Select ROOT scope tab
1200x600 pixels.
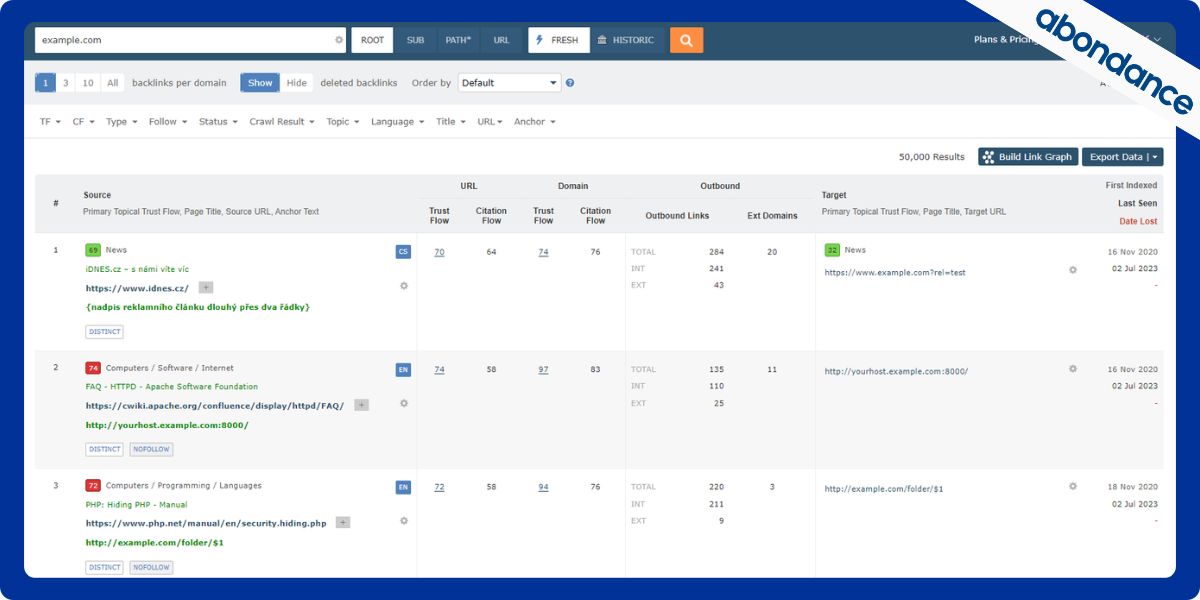coord(372,40)
